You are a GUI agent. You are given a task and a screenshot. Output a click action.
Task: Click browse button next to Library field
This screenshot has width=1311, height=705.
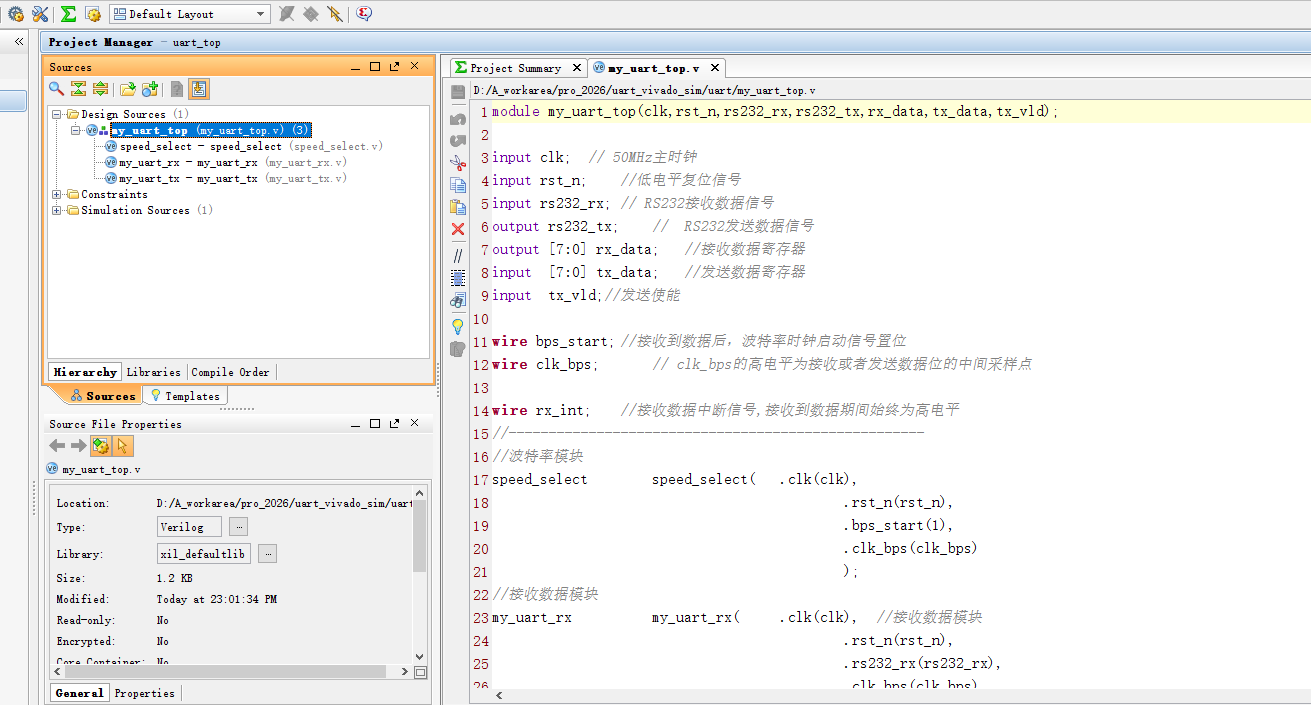[267, 554]
